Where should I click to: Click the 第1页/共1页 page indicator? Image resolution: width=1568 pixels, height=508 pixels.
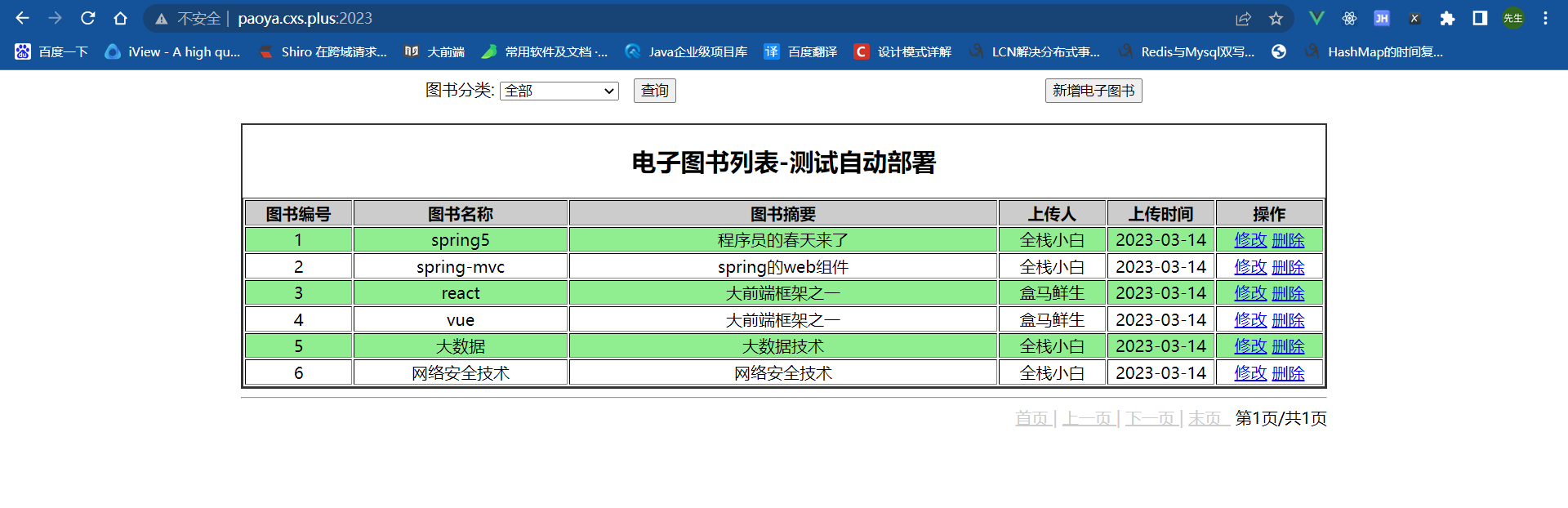coord(1281,418)
